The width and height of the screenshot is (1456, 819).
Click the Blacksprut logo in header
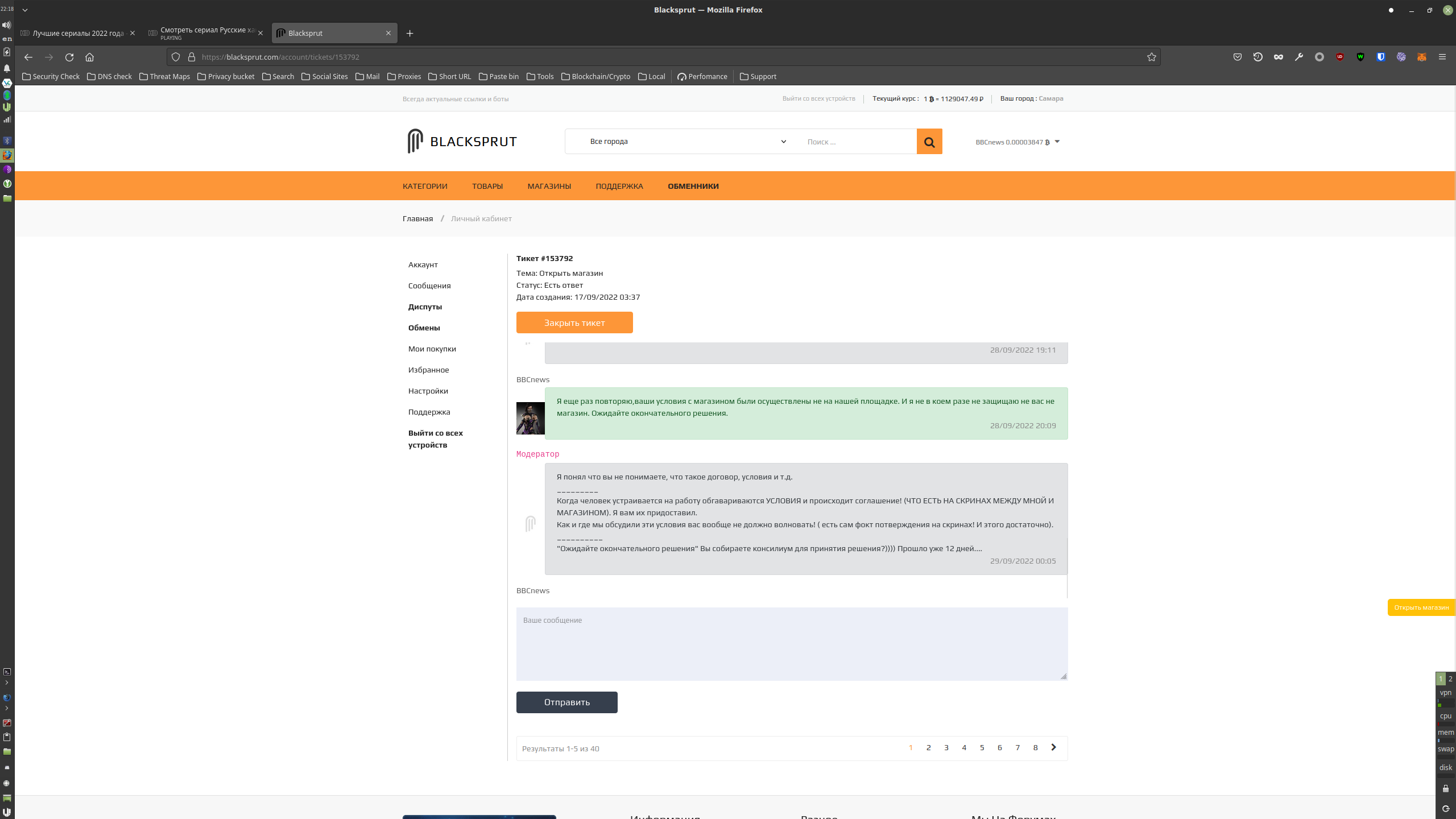coord(462,141)
